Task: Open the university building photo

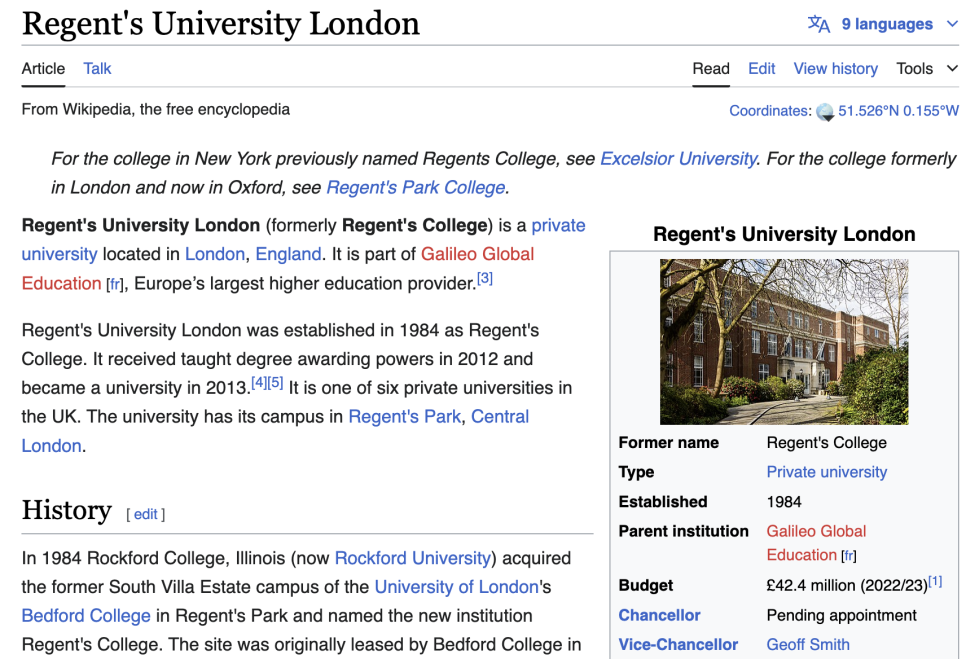Action: coord(784,342)
